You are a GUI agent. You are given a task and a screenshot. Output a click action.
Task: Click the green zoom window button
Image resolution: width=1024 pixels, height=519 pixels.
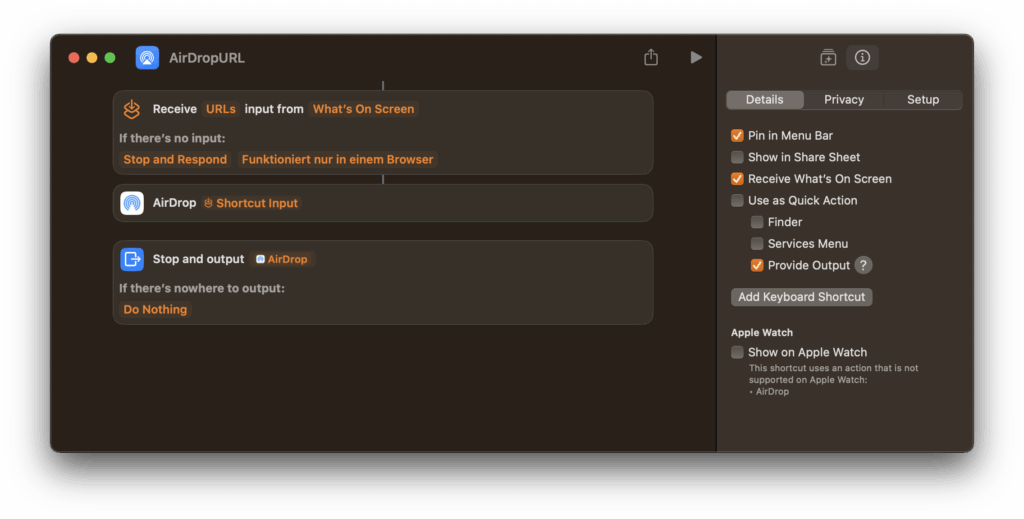110,58
